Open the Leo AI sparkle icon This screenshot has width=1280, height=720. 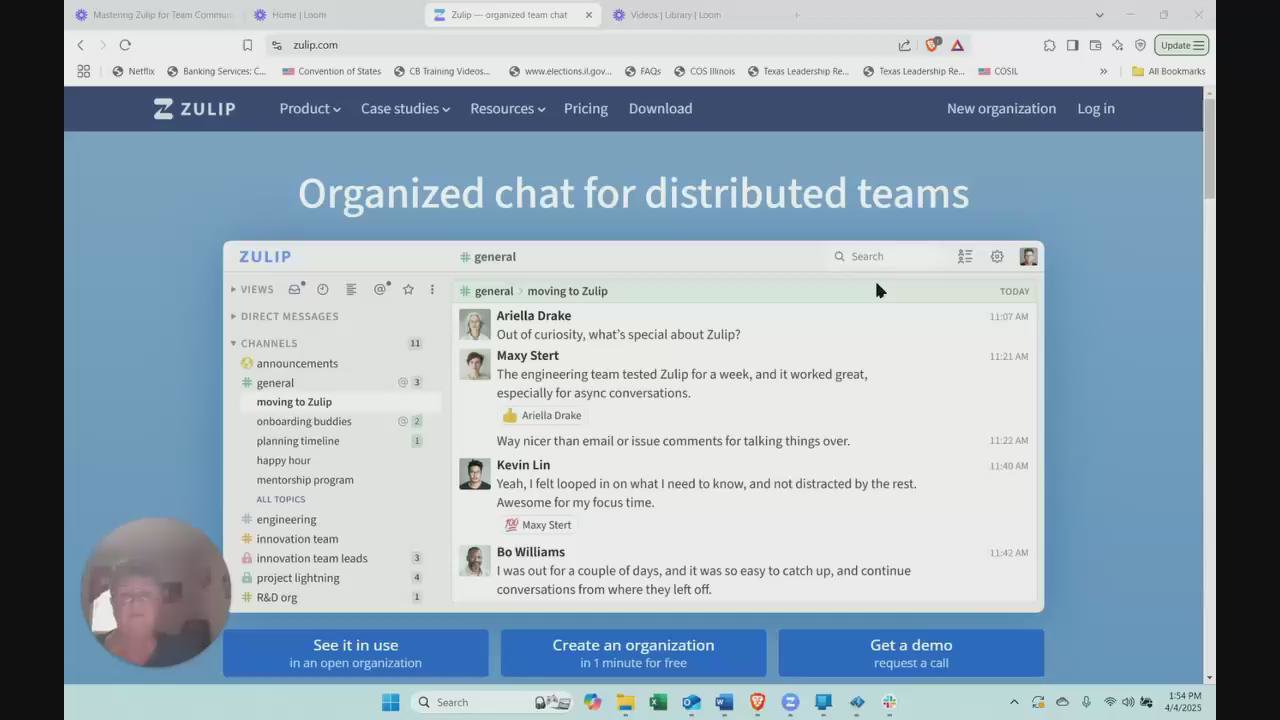pyautogui.click(x=1117, y=45)
